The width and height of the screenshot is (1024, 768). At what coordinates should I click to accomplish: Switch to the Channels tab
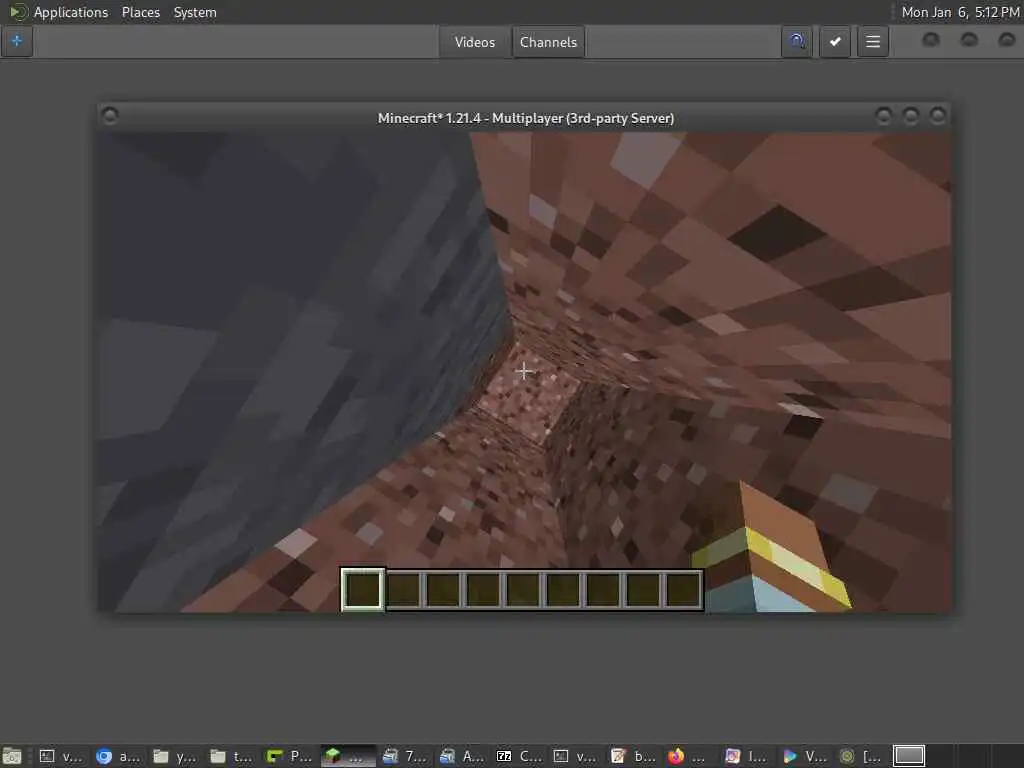(x=548, y=42)
